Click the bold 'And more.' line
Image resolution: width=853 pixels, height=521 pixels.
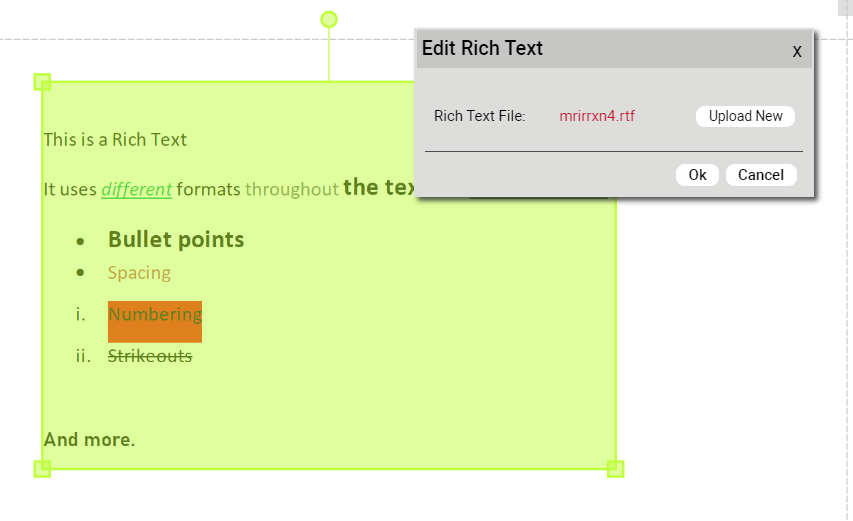[90, 439]
